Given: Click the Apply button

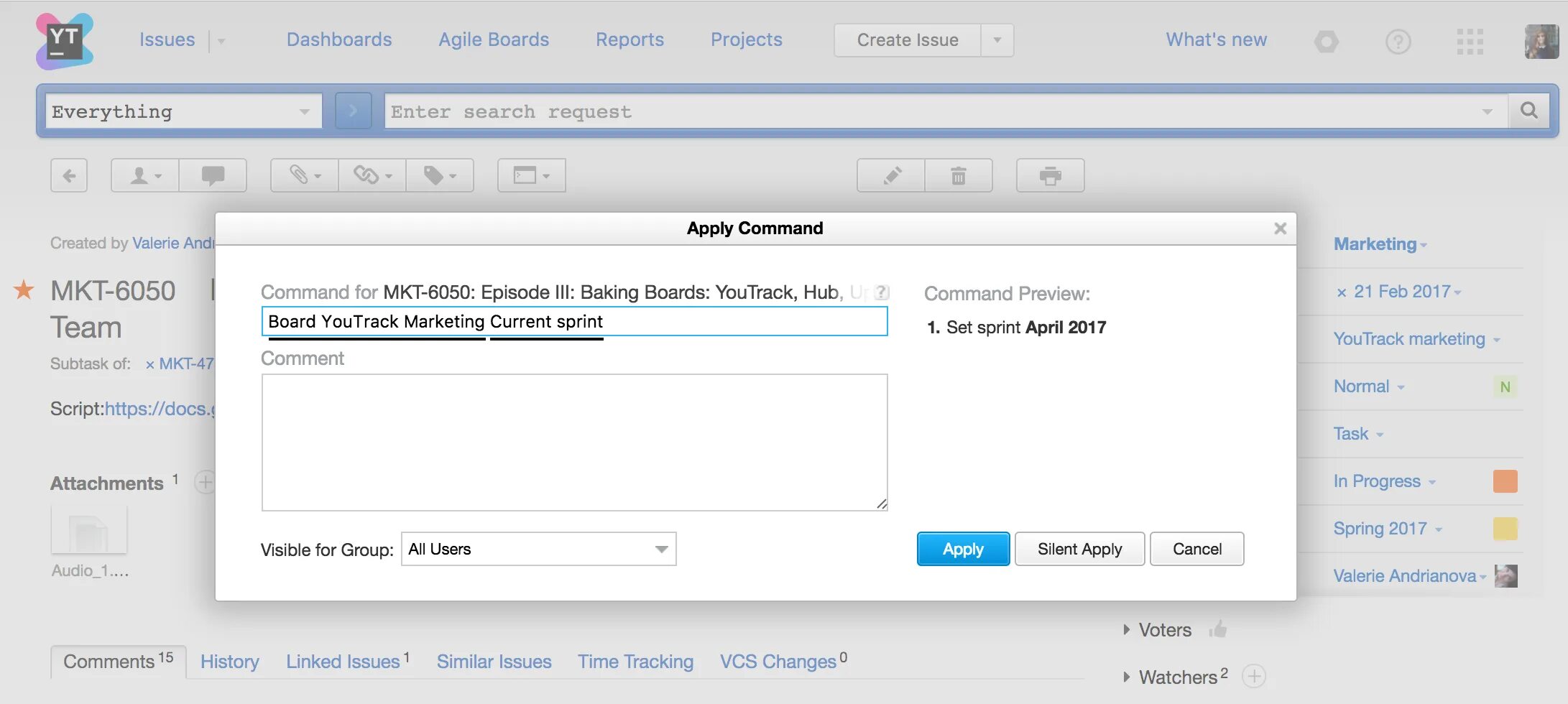Looking at the screenshot, I should click(962, 549).
